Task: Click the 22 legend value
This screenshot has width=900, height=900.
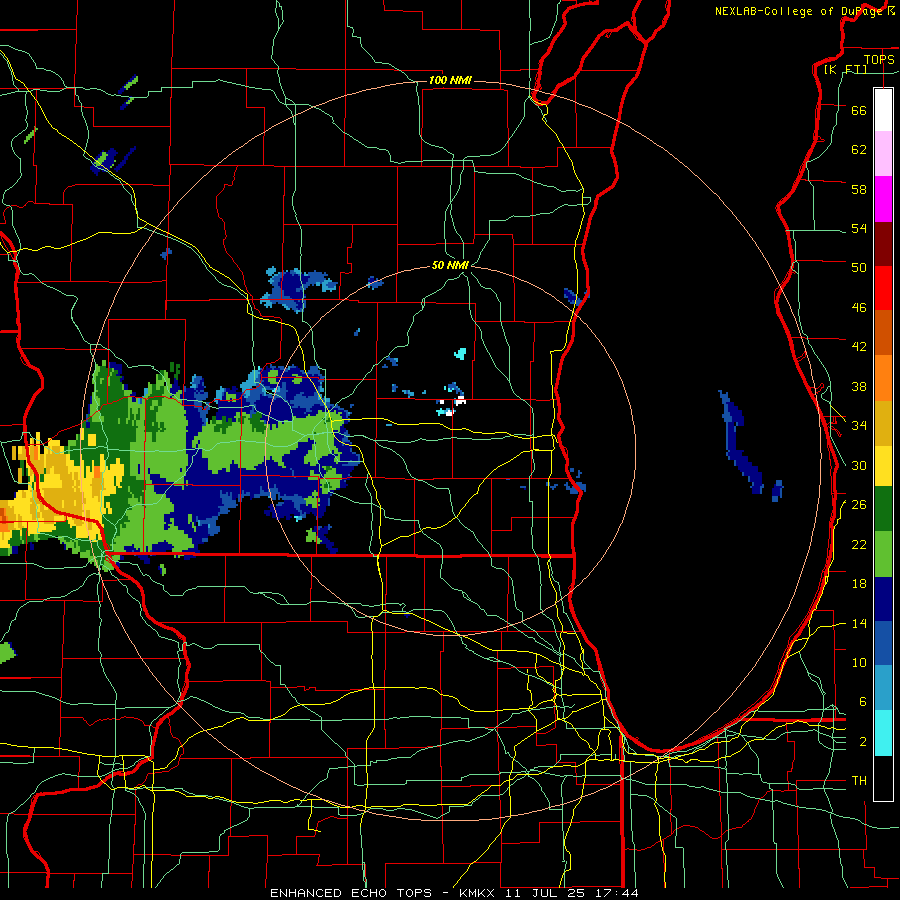Action: coord(859,544)
